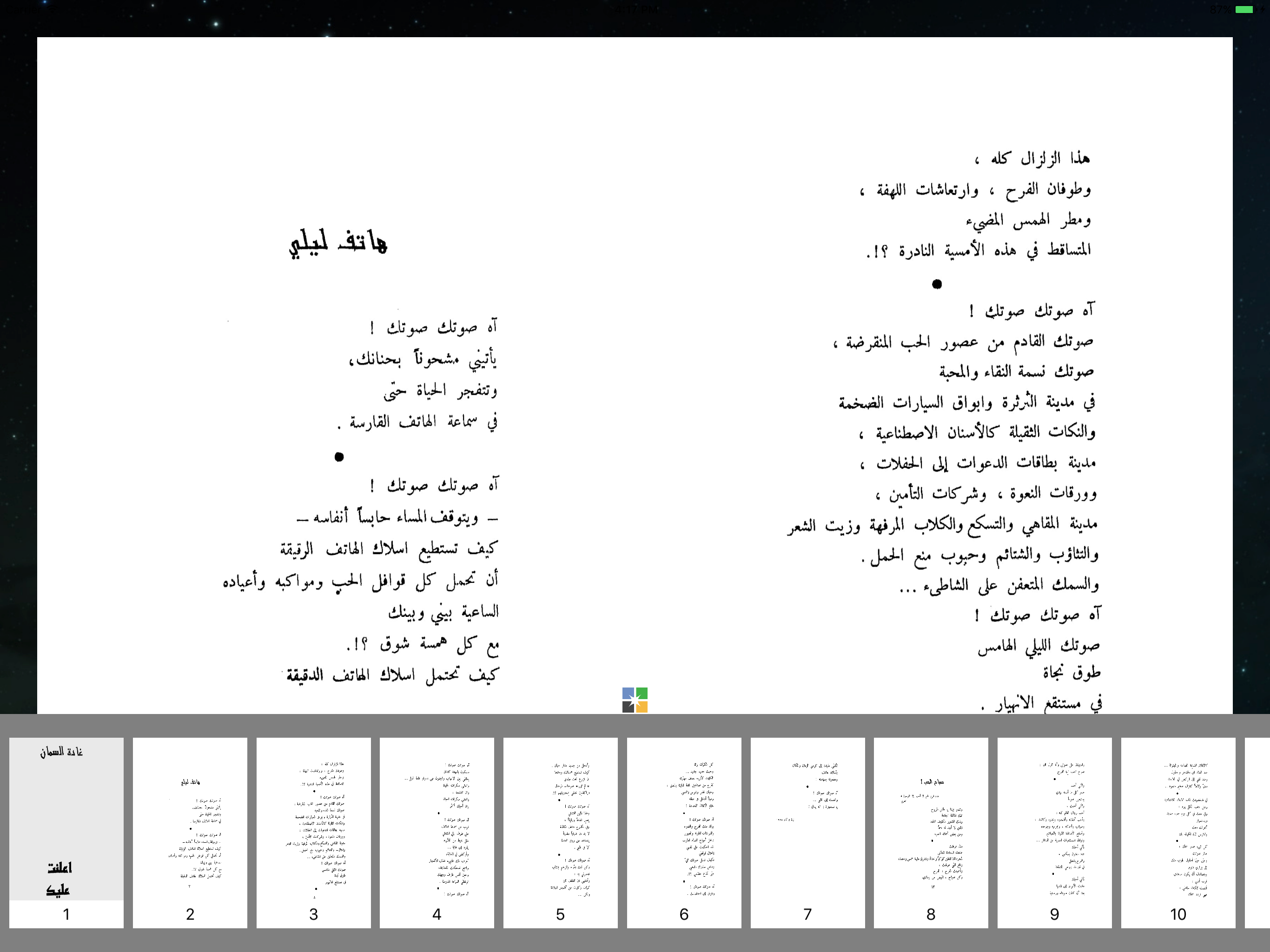The image size is (1270, 952).
Task: Tap the colorful star app icon
Action: pos(635,700)
